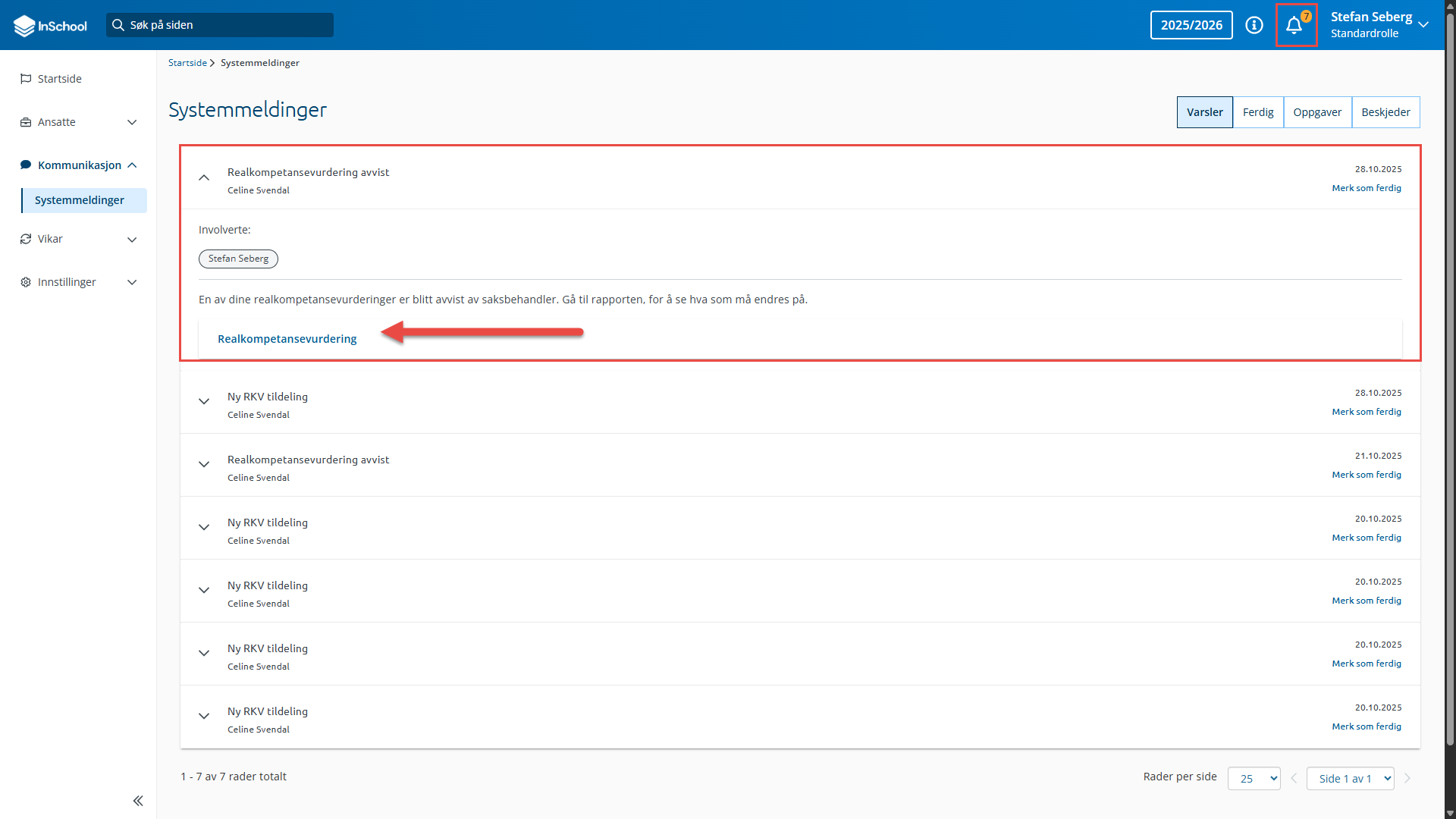Click the Ansatte briefcase icon
This screenshot has width=1456, height=819.
point(26,122)
